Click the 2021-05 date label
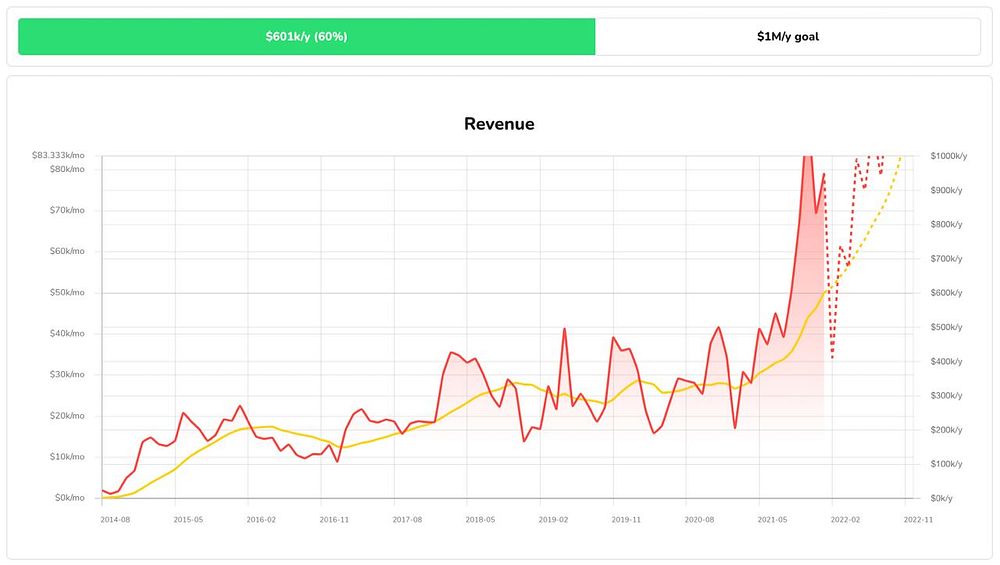The width and height of the screenshot is (1000, 565). click(772, 520)
